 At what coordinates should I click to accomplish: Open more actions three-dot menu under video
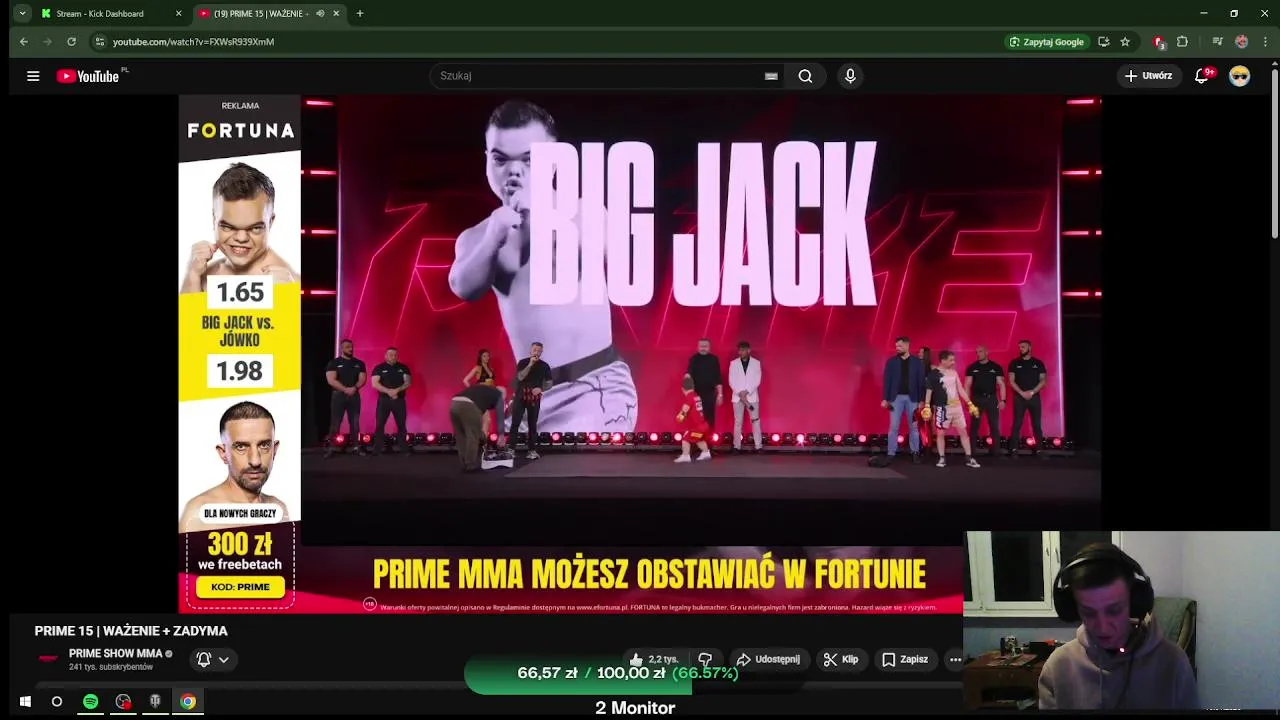(955, 660)
